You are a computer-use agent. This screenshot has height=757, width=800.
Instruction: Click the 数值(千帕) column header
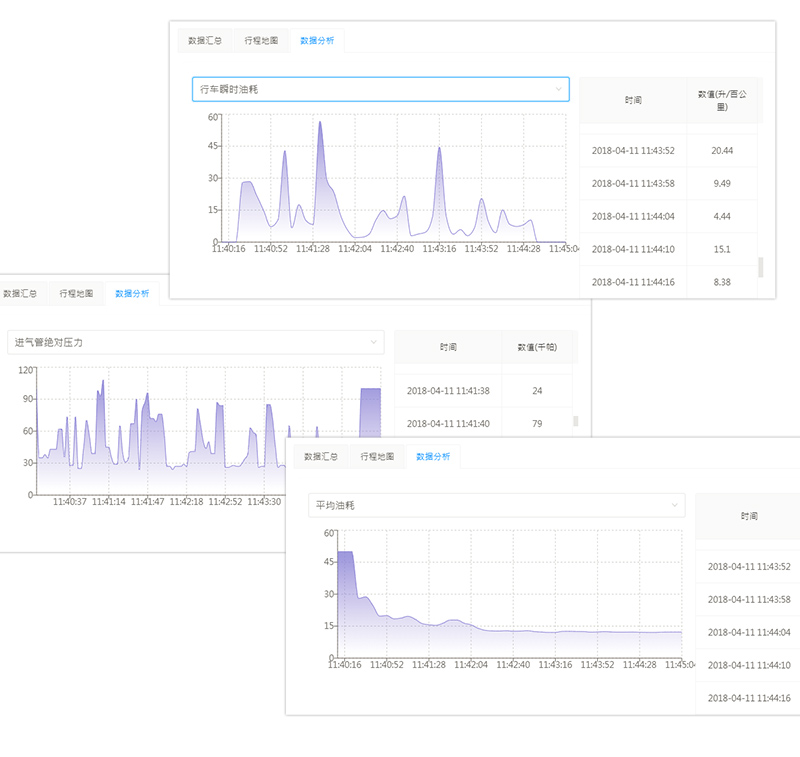tap(538, 346)
